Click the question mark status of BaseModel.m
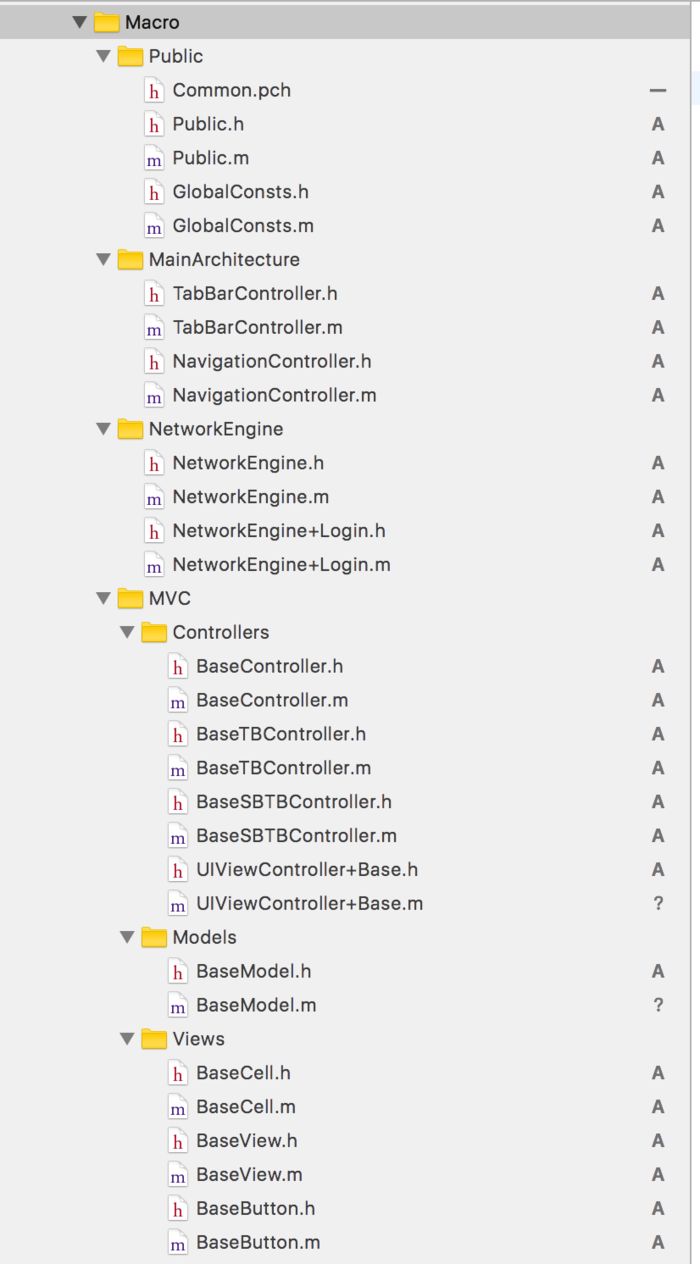The height and width of the screenshot is (1264, 700). (658, 1006)
